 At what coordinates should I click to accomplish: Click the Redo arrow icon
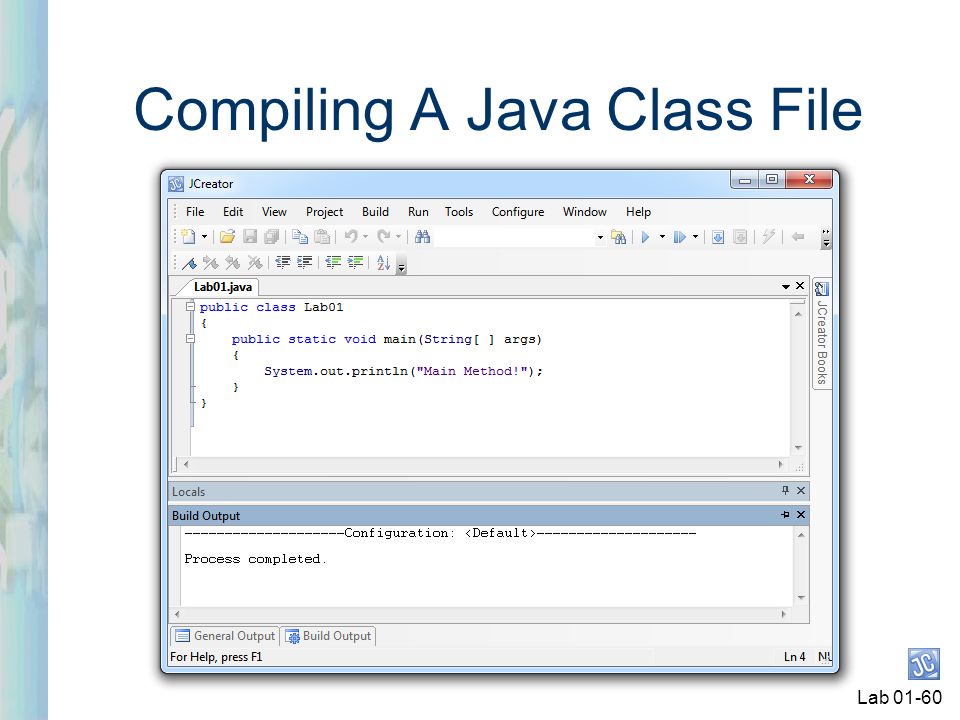(384, 237)
